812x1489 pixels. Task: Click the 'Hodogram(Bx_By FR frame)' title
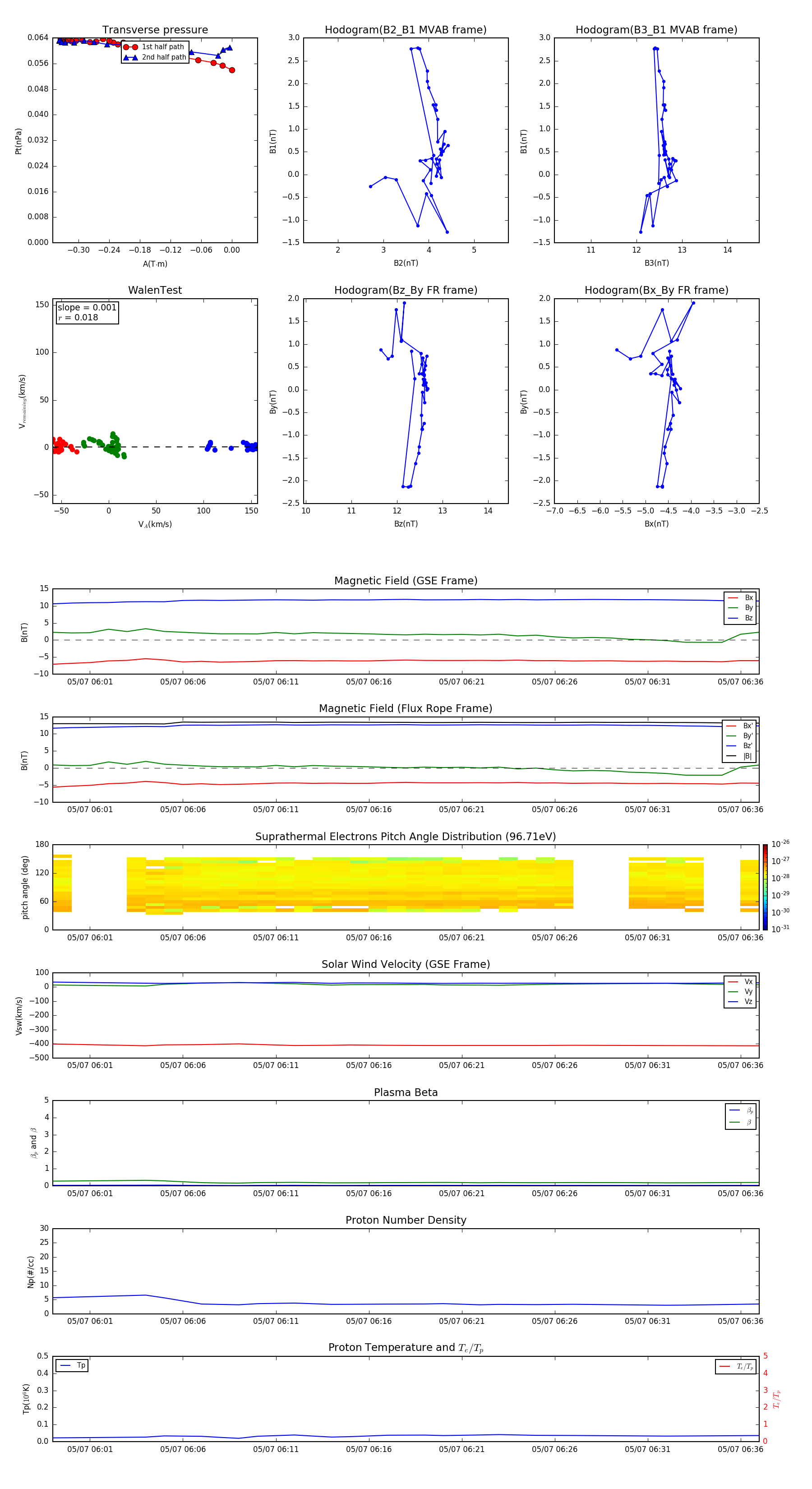[656, 290]
